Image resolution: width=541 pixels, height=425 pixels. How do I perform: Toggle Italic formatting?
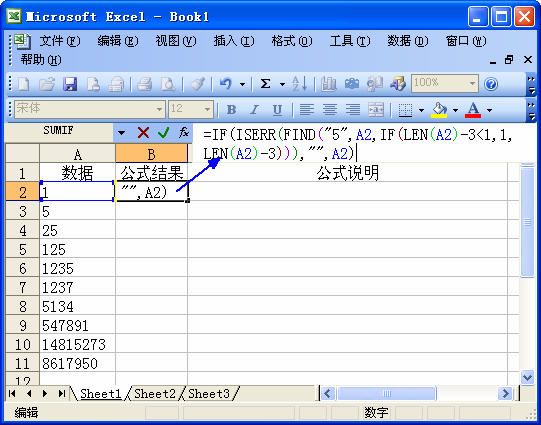(254, 110)
